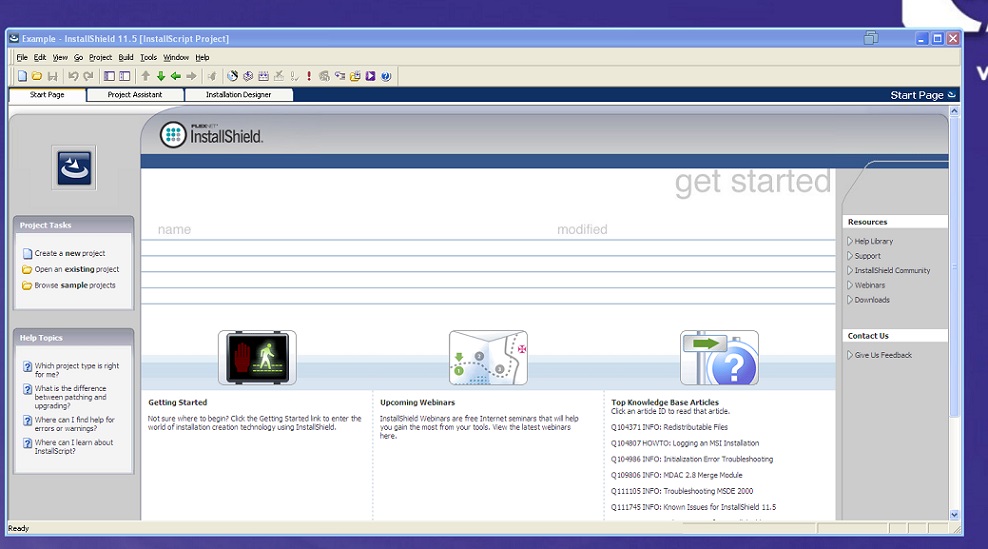Viewport: 988px width, 549px height.
Task: Click Open an existing project link
Action: (x=77, y=269)
